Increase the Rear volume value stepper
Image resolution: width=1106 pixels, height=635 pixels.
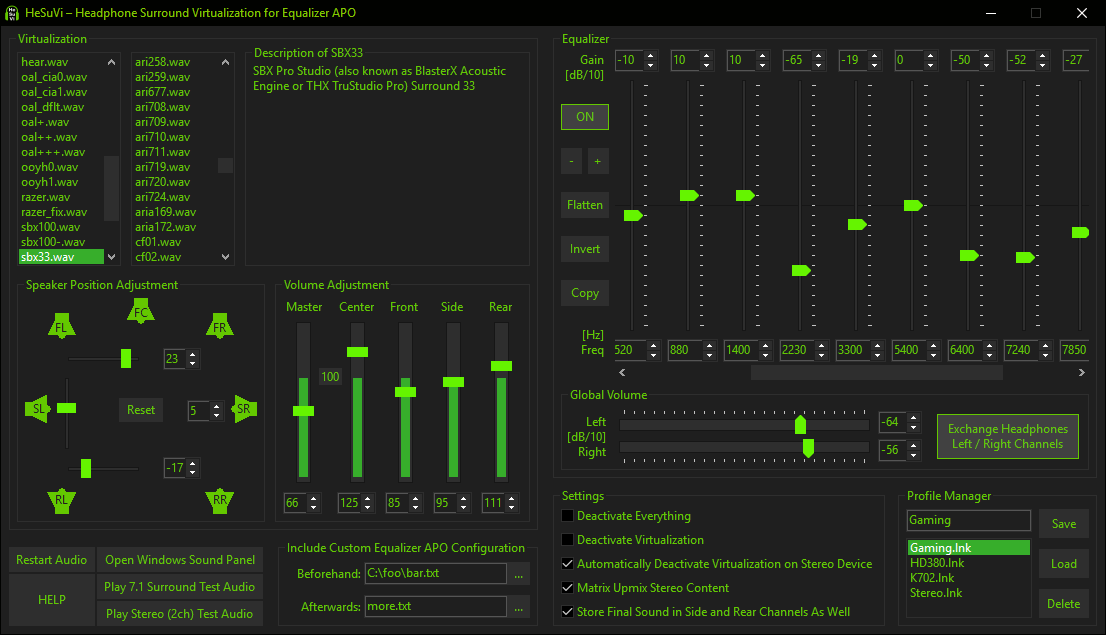pyautogui.click(x=511, y=498)
